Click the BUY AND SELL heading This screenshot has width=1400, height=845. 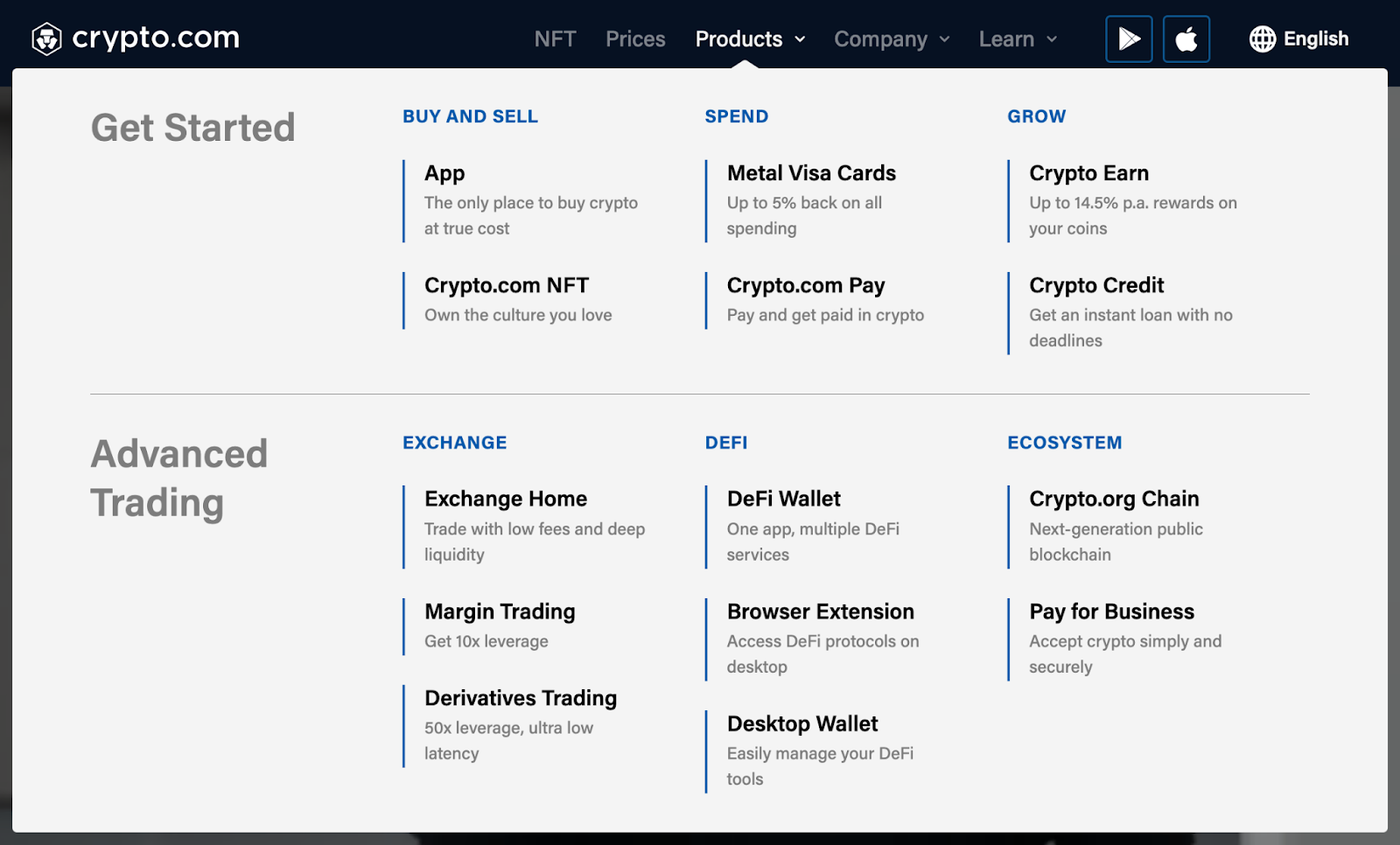[470, 116]
